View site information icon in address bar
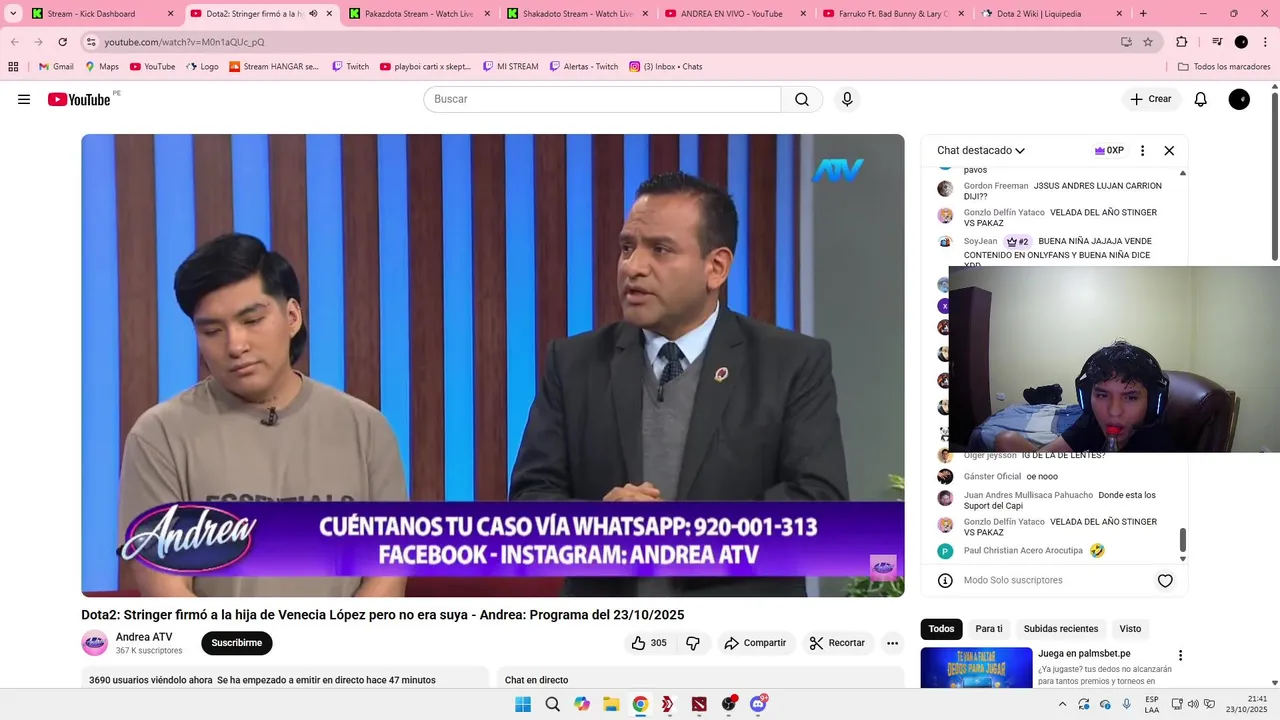 [x=91, y=42]
